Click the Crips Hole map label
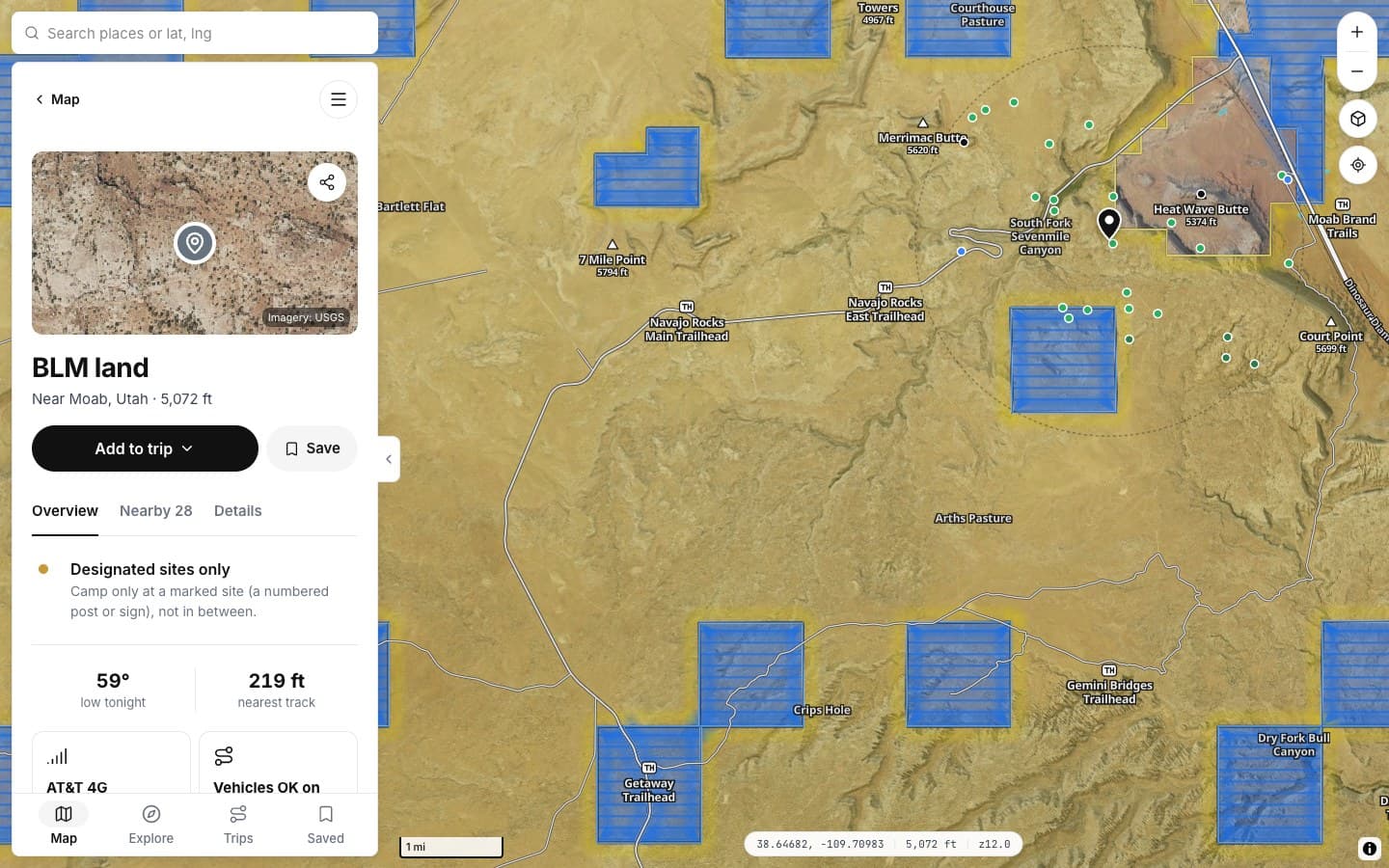The image size is (1389, 868). (x=822, y=710)
